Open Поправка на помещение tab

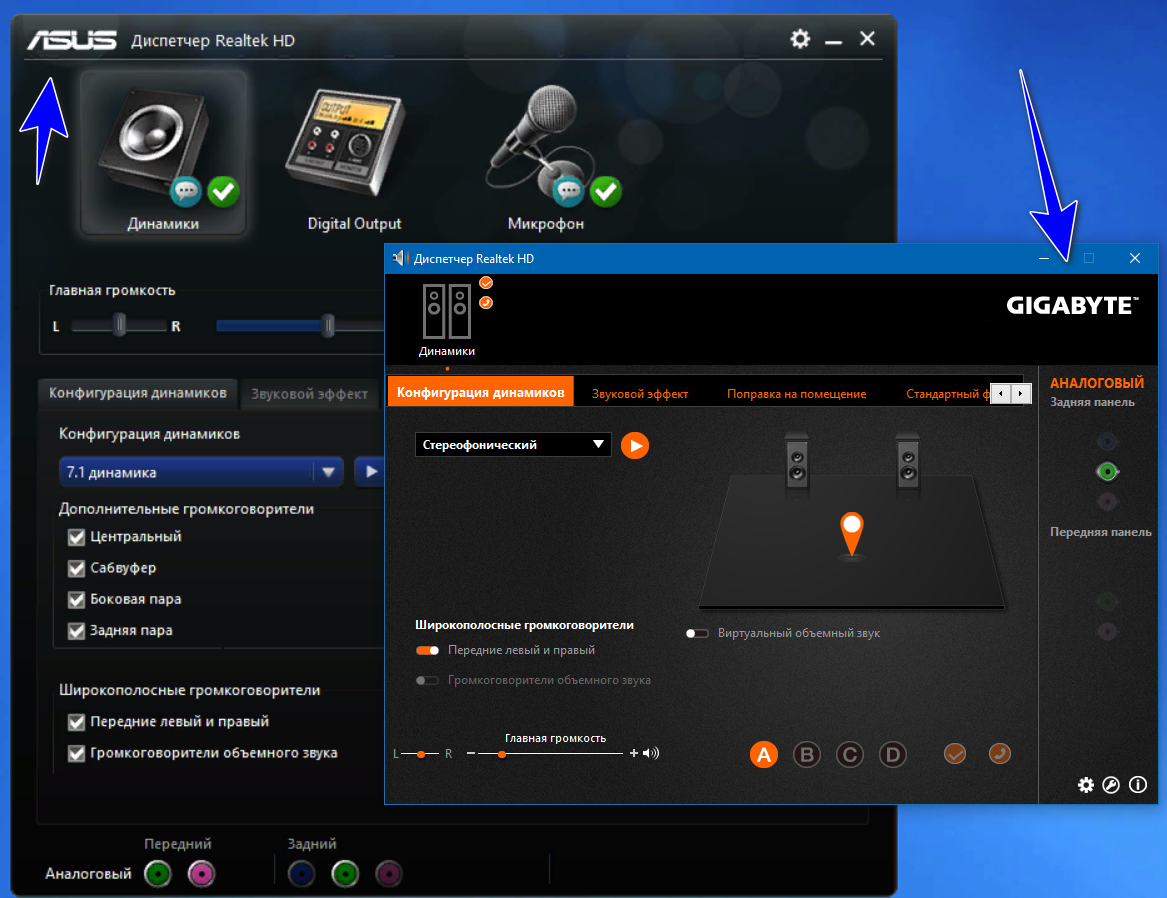pos(796,394)
